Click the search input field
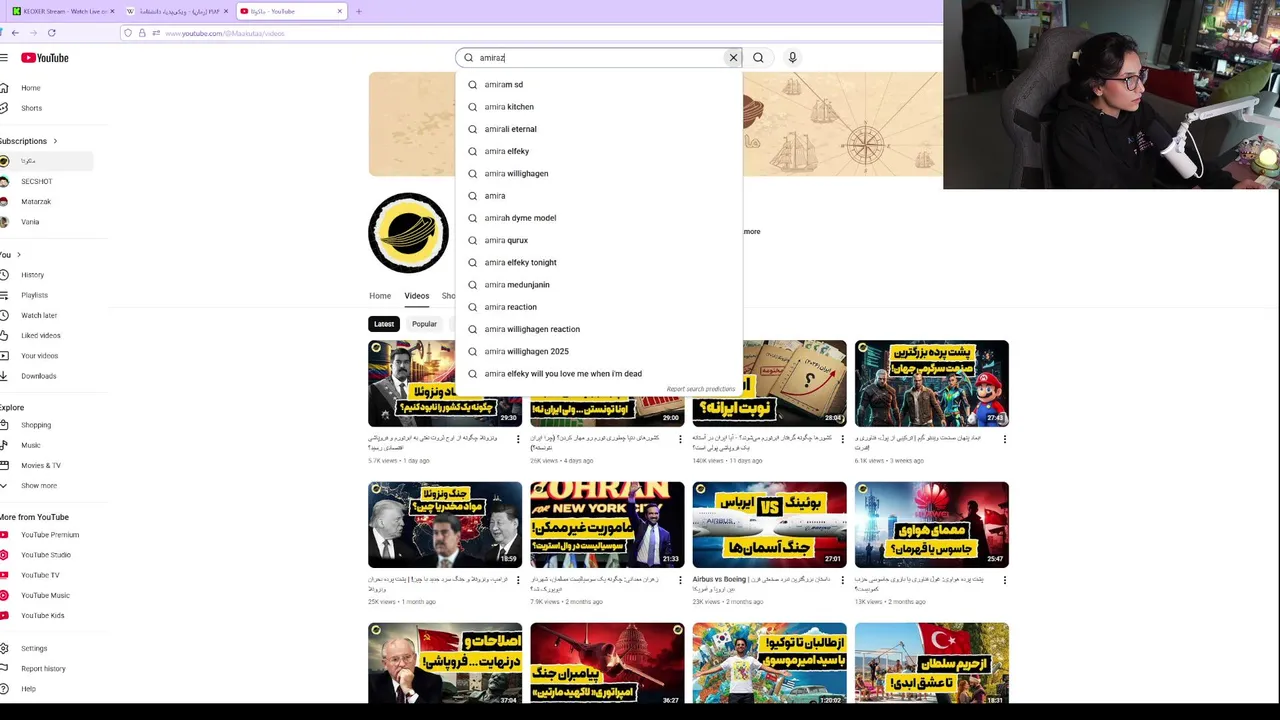The height and width of the screenshot is (720, 1280). click(600, 58)
